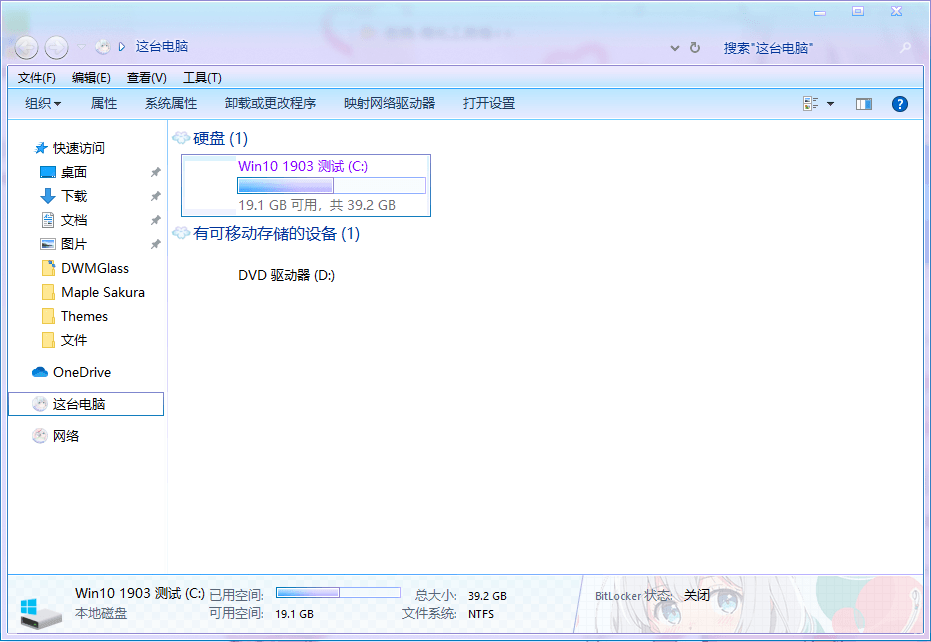Open help with the question mark icon
Screen dimensions: 931x642
point(900,104)
